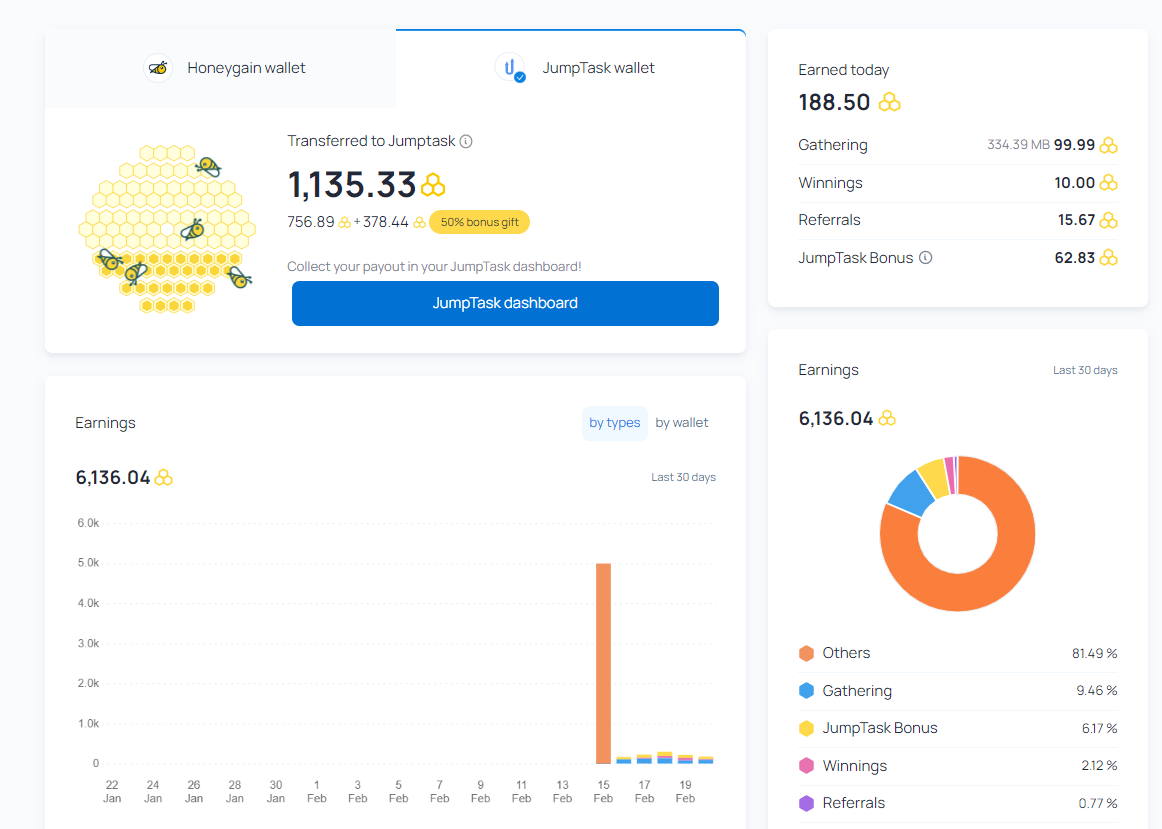Click the JumpTask wallet logo icon
Viewport: 1162px width, 829px height.
(510, 68)
